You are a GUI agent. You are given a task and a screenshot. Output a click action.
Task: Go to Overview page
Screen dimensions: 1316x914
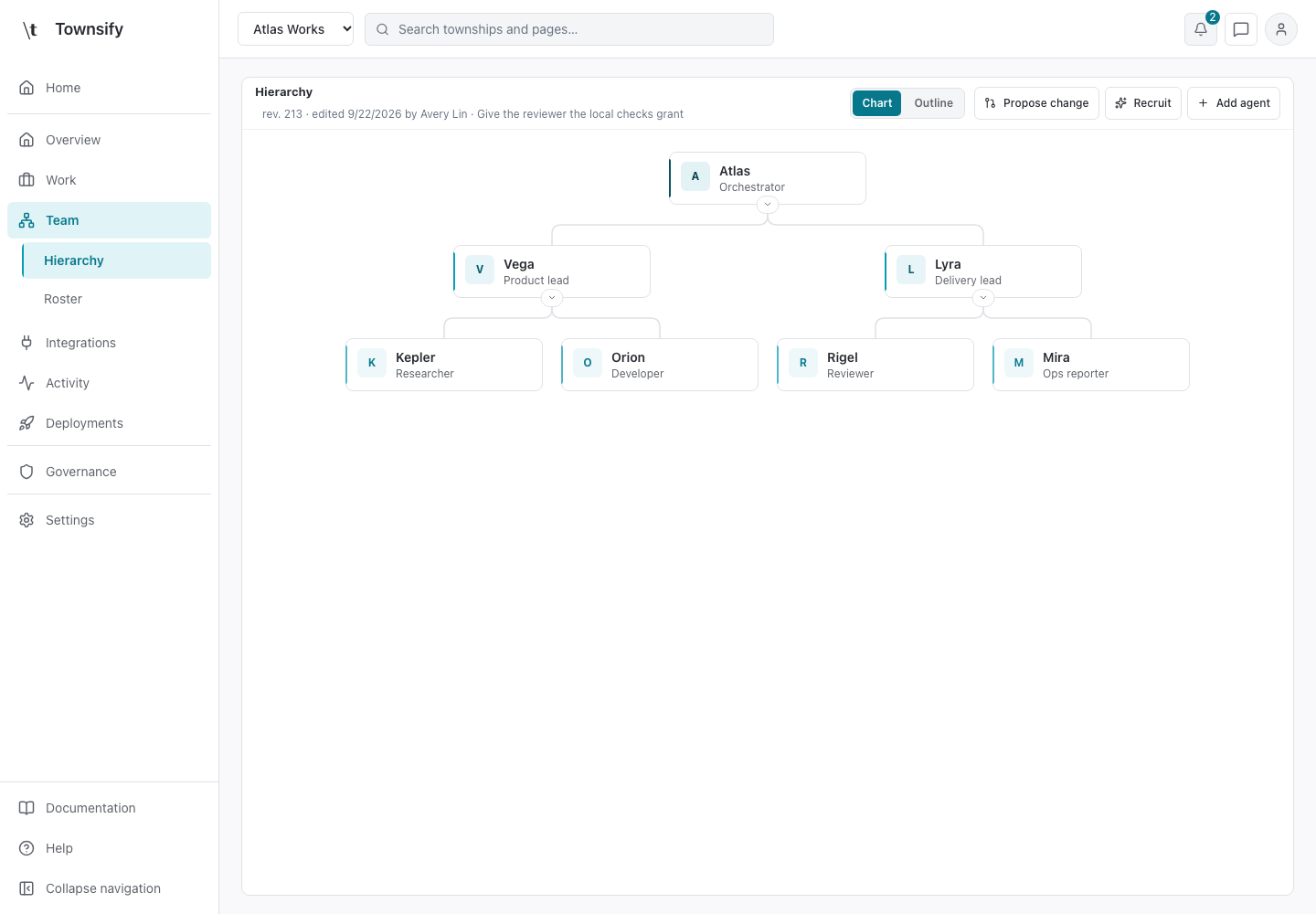[109, 140]
